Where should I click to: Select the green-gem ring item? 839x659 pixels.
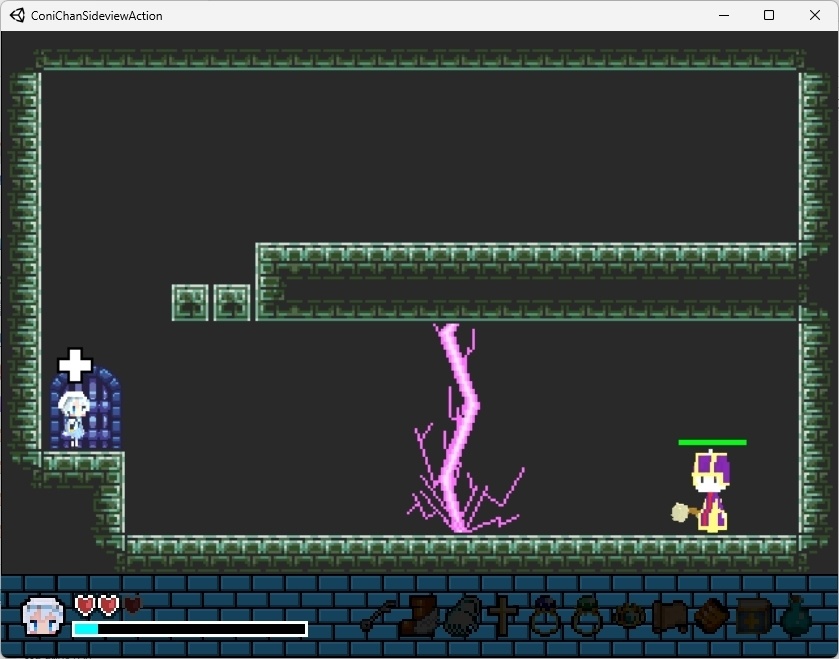click(x=586, y=620)
